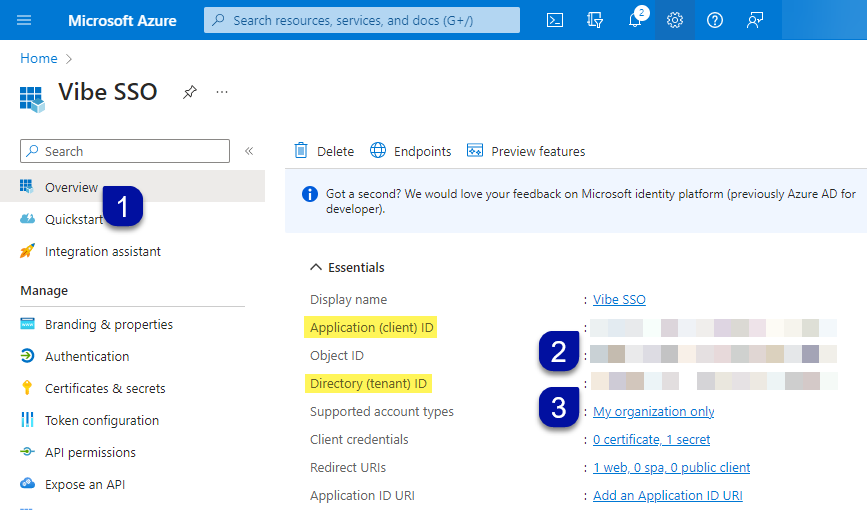Focus the top resource search bar
The height and width of the screenshot is (510, 867).
click(362, 20)
